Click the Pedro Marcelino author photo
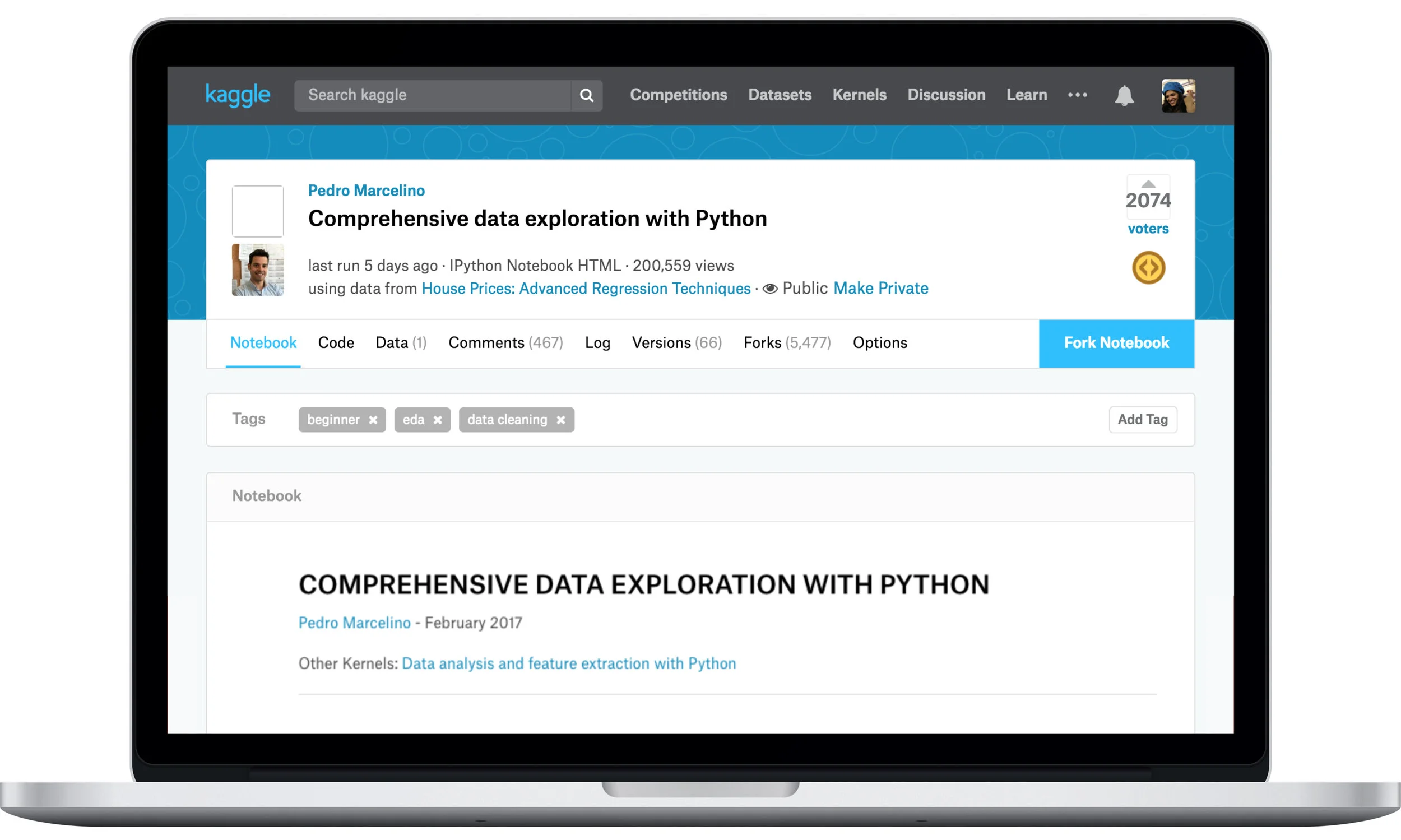Image resolution: width=1401 pixels, height=840 pixels. coord(258,270)
